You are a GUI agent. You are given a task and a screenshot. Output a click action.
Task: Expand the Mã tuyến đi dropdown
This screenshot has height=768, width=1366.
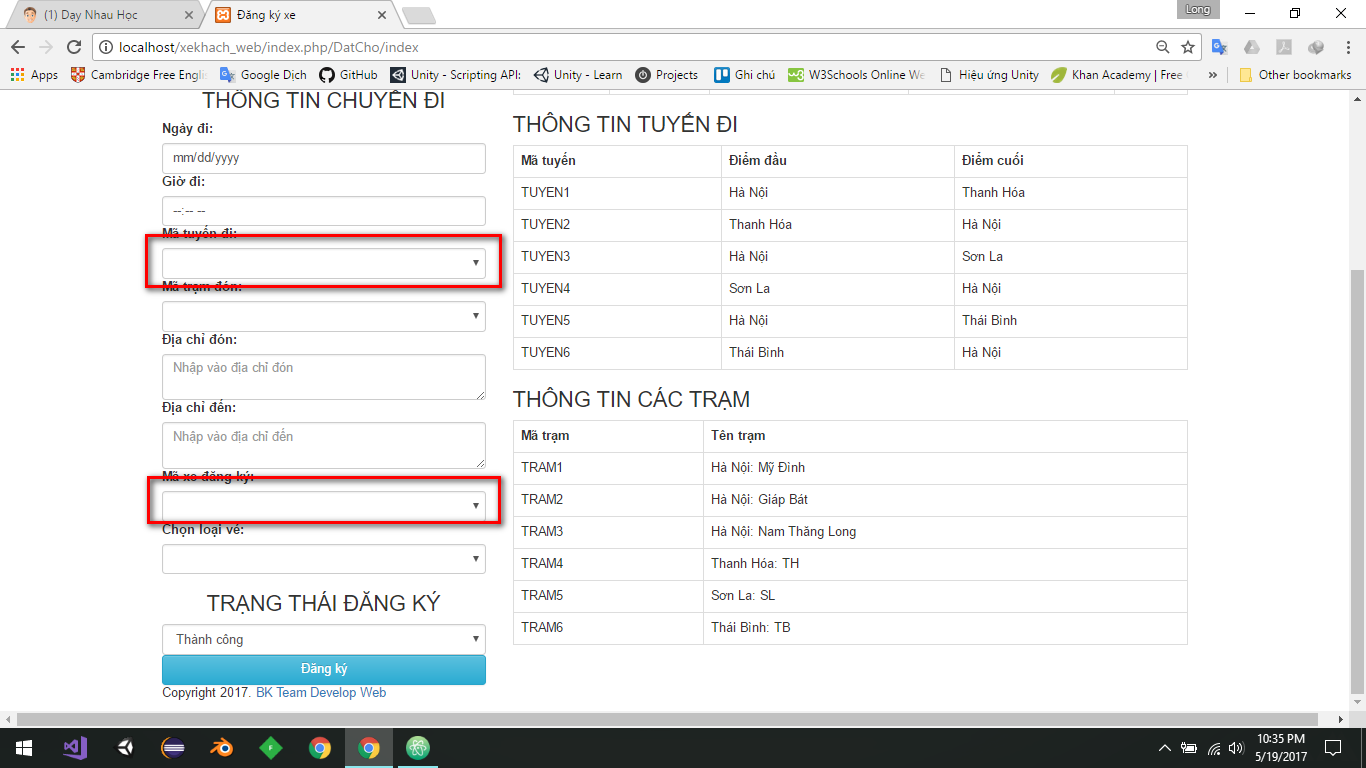click(x=323, y=263)
